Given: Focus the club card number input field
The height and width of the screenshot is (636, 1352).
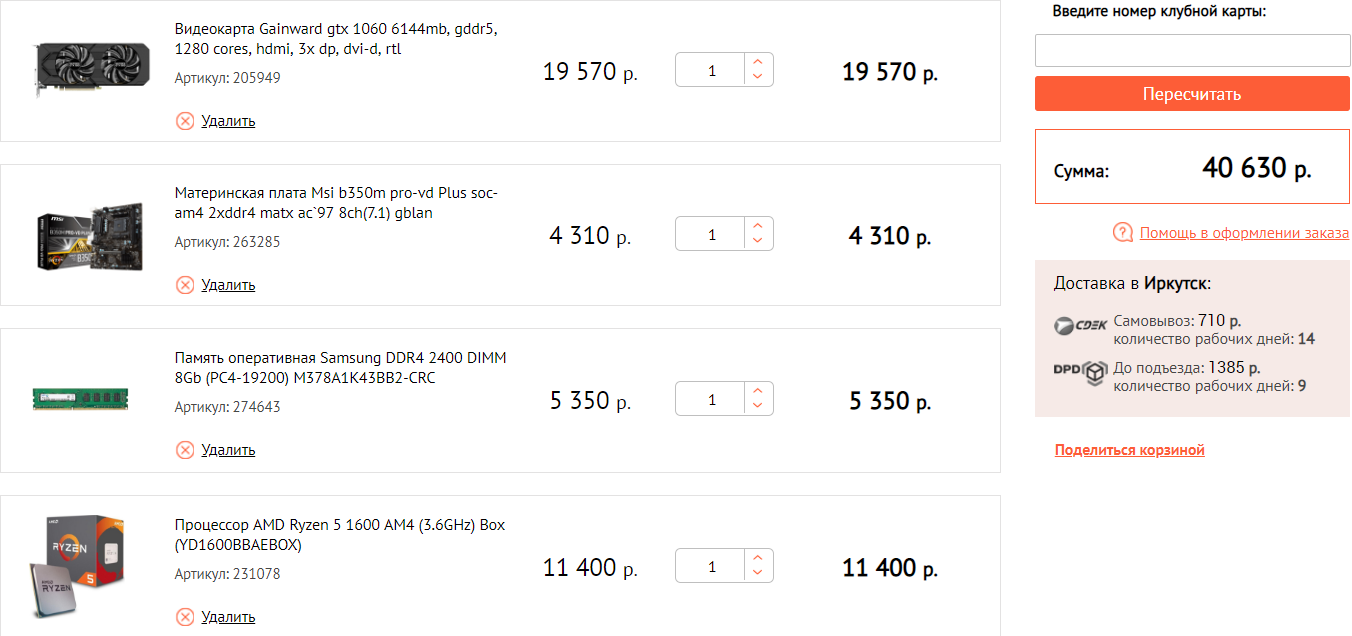Looking at the screenshot, I should coord(1192,51).
